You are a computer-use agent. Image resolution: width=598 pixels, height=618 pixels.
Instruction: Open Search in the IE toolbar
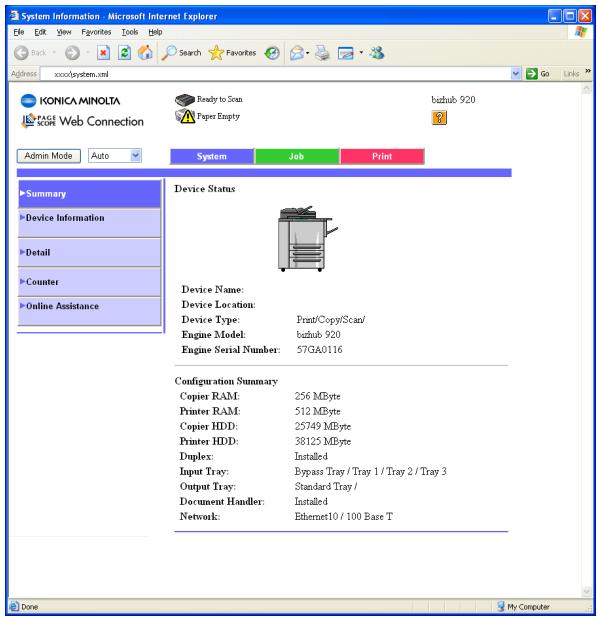pyautogui.click(x=181, y=53)
